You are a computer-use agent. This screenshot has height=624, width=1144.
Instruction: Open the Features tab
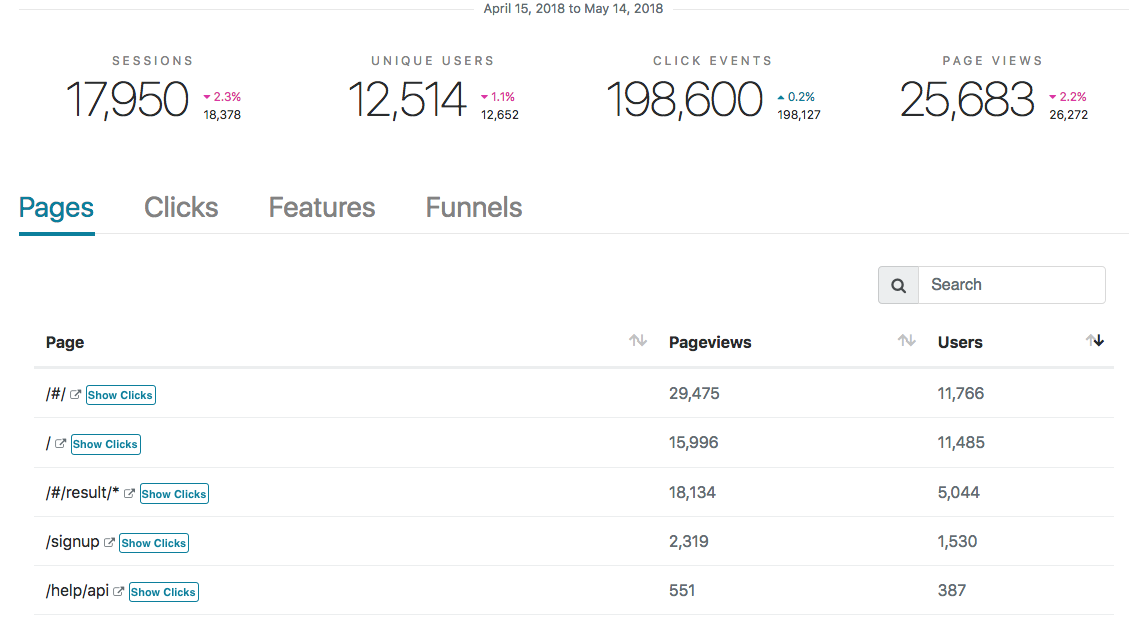coord(322,208)
